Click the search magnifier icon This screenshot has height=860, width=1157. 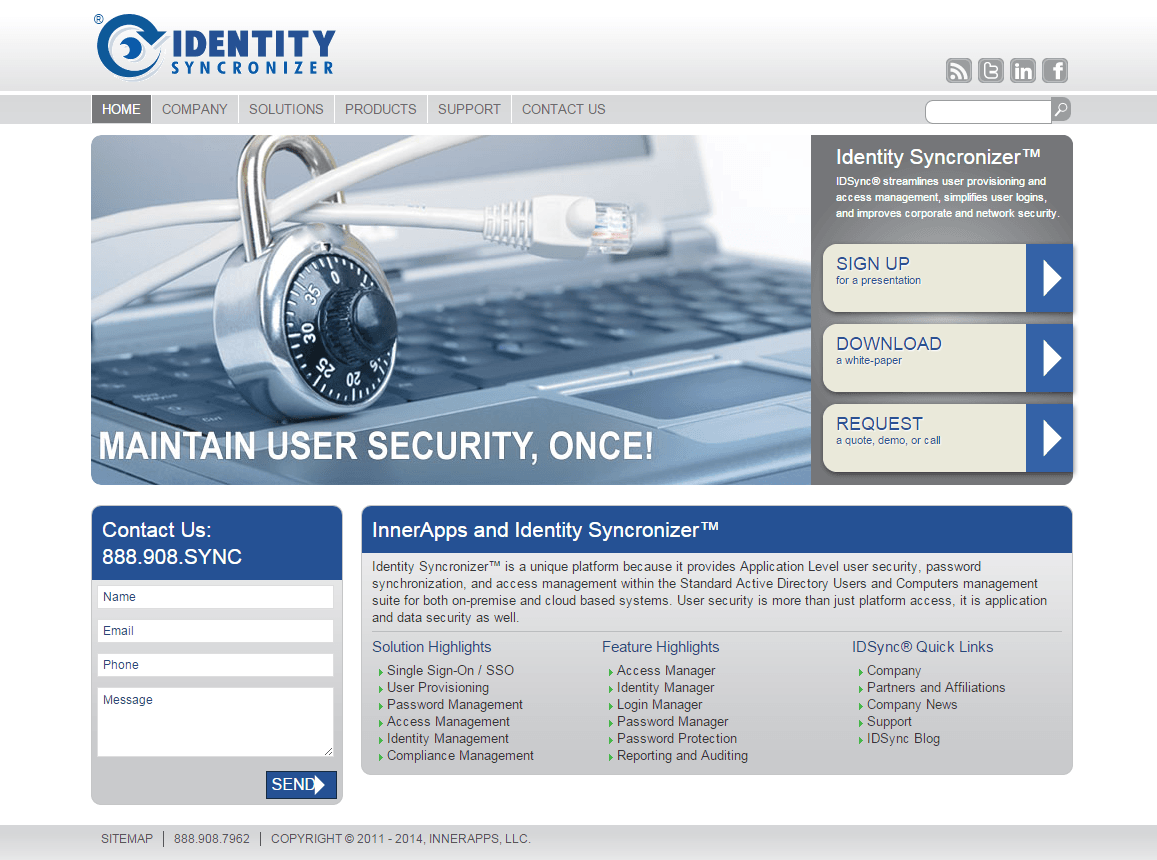1060,109
